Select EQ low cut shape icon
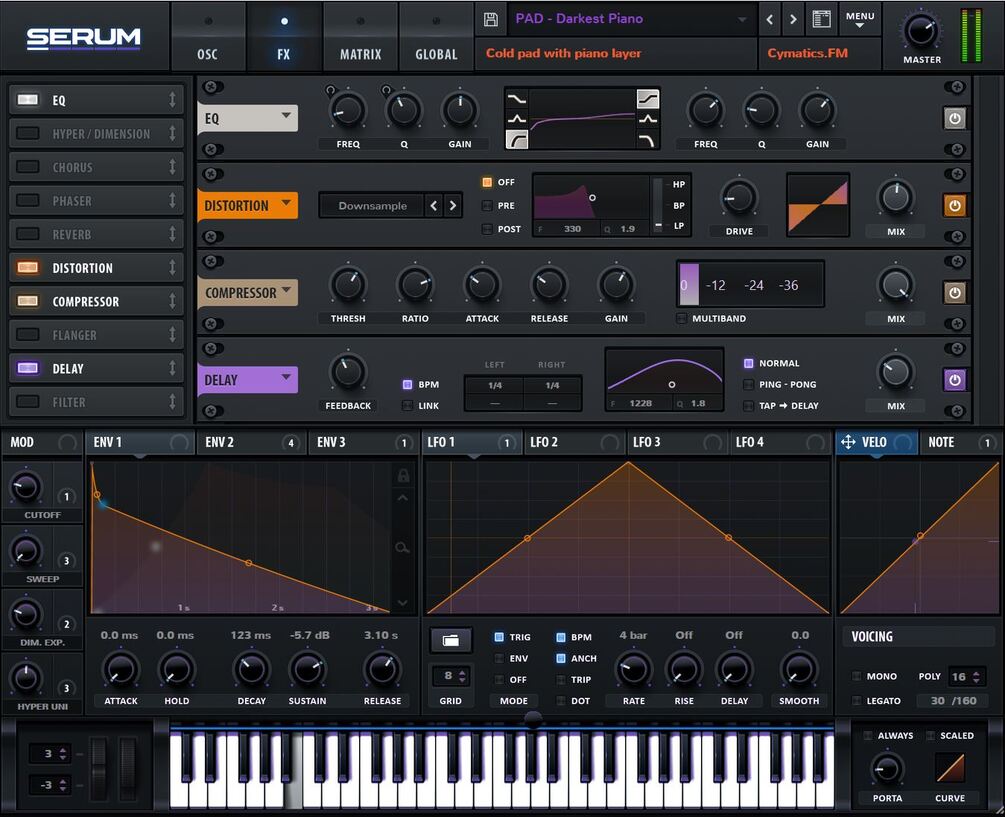 [517, 139]
